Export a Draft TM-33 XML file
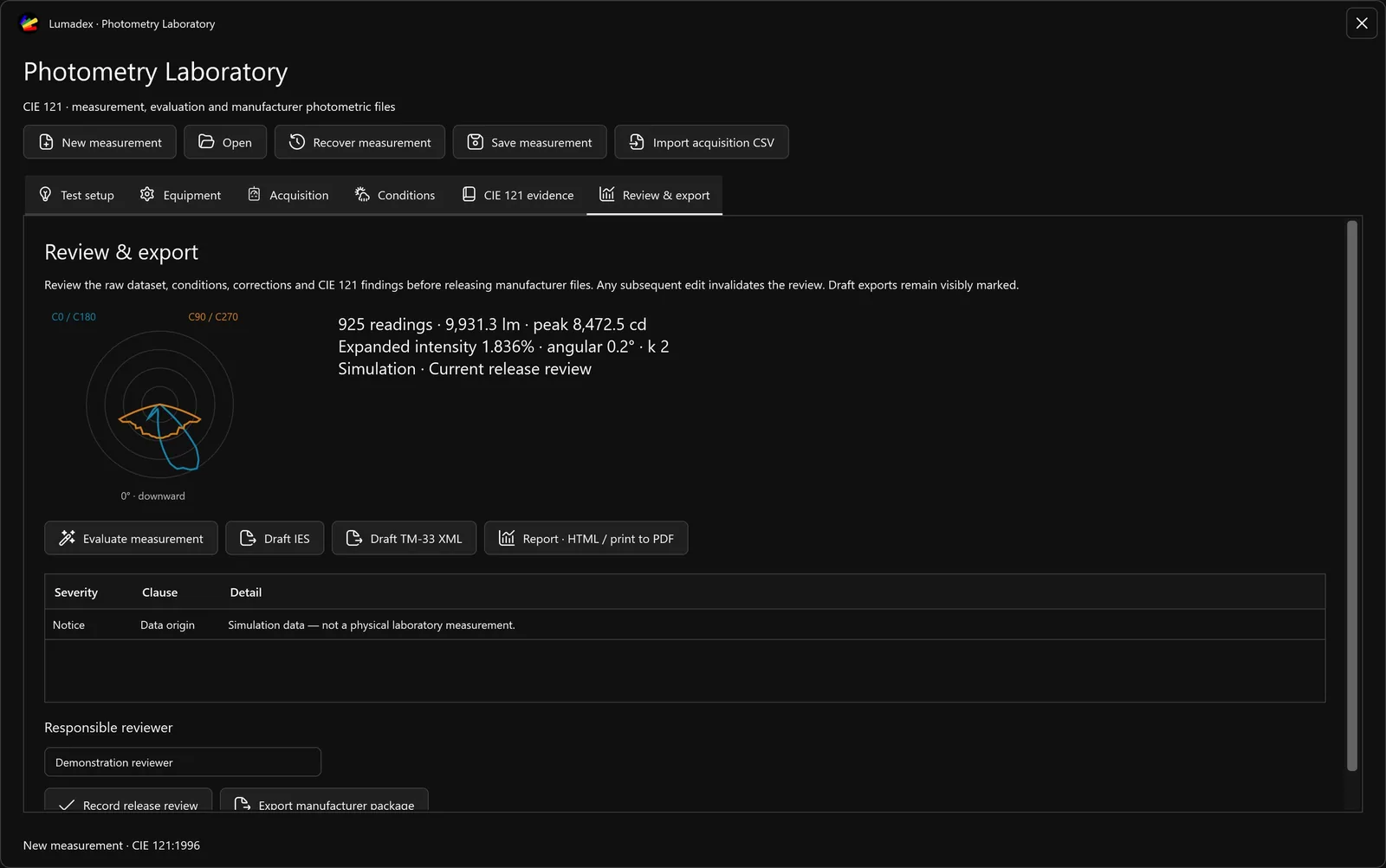1386x868 pixels. [404, 538]
